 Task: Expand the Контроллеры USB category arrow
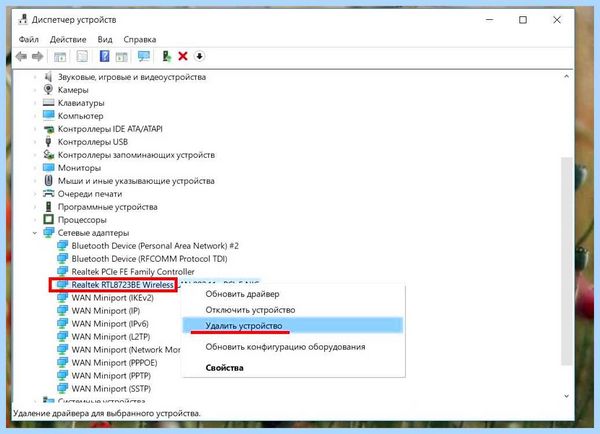point(35,142)
